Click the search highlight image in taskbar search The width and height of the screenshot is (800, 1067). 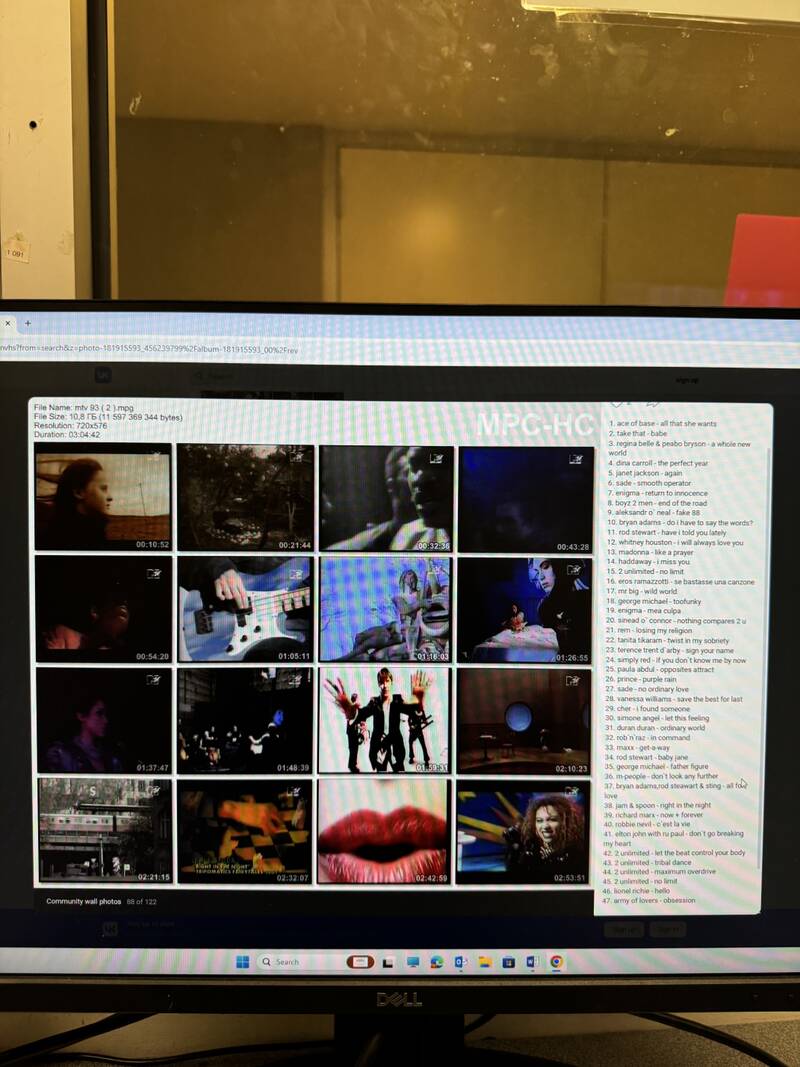point(360,962)
